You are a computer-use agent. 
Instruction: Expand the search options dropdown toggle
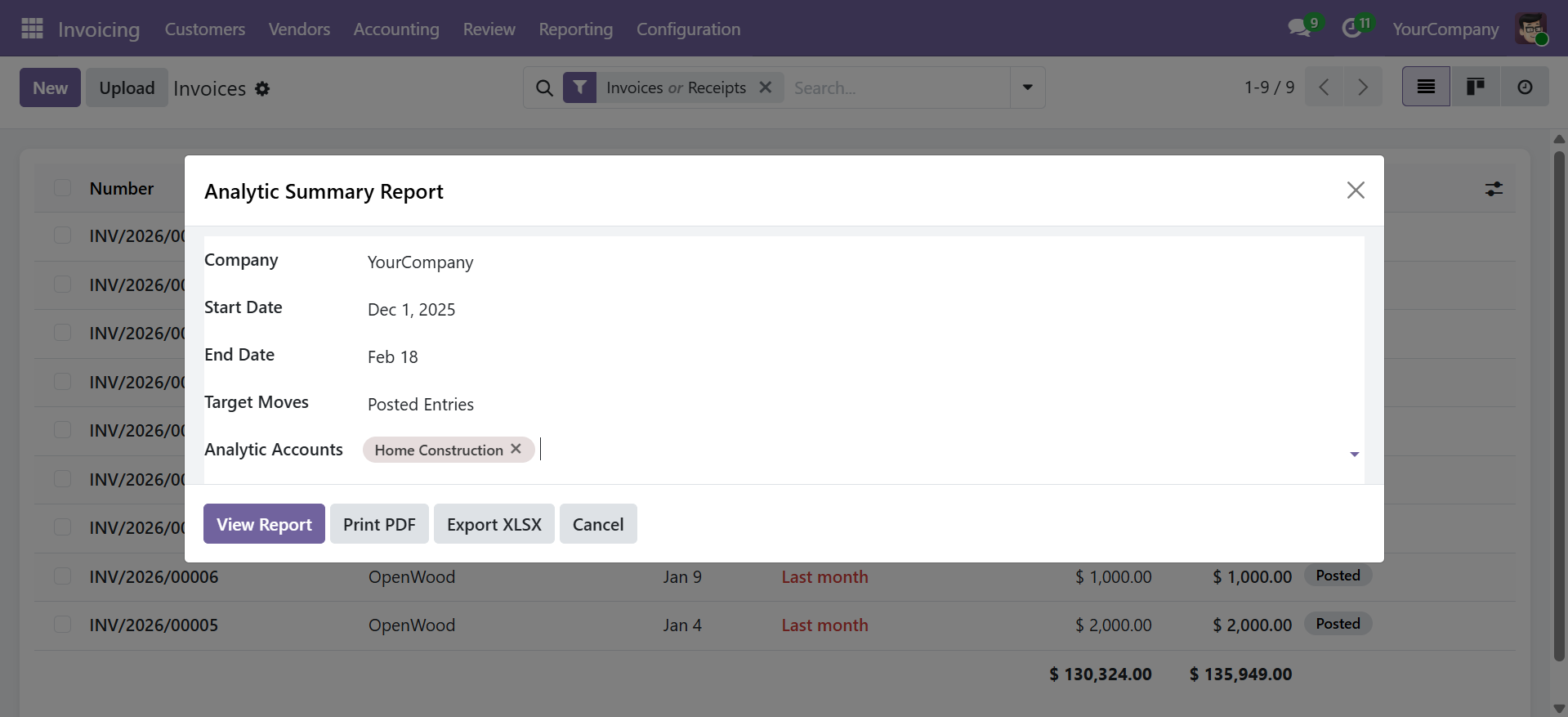(x=1028, y=87)
